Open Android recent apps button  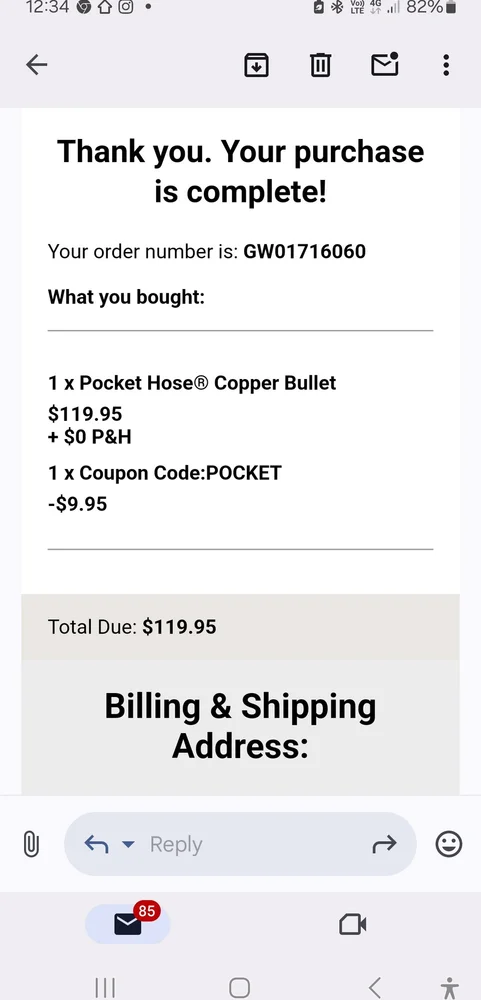pos(105,987)
